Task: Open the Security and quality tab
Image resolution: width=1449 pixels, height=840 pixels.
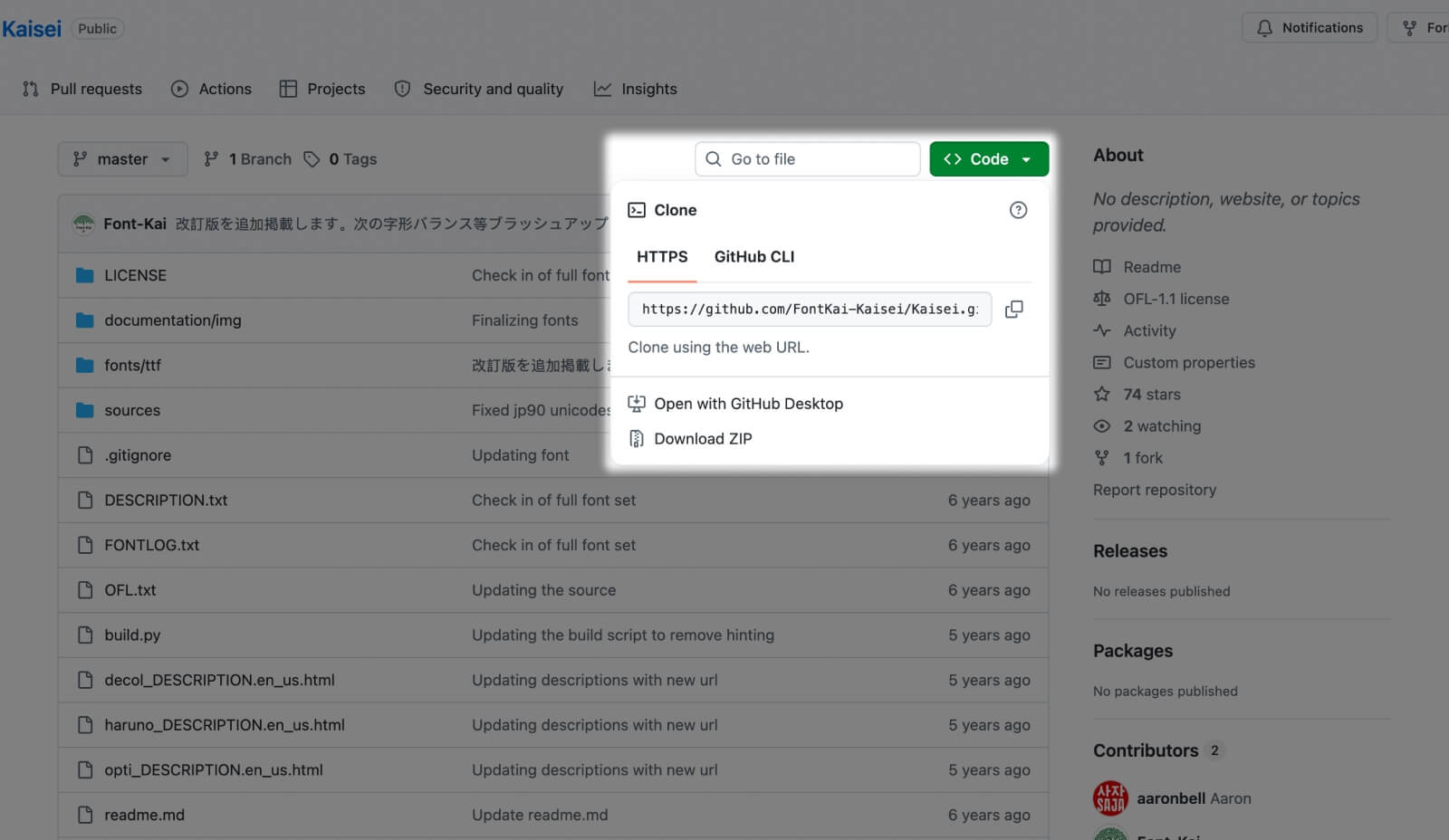Action: [479, 89]
